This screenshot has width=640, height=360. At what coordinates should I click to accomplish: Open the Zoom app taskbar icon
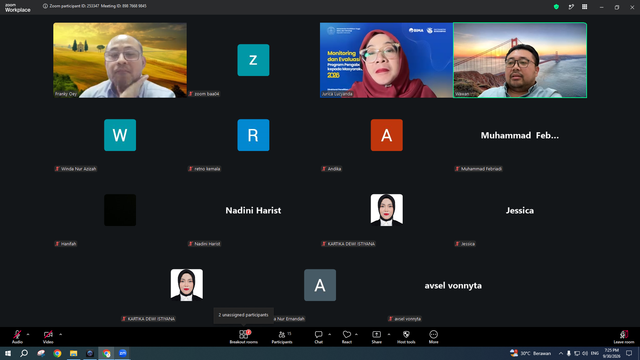coord(123,353)
